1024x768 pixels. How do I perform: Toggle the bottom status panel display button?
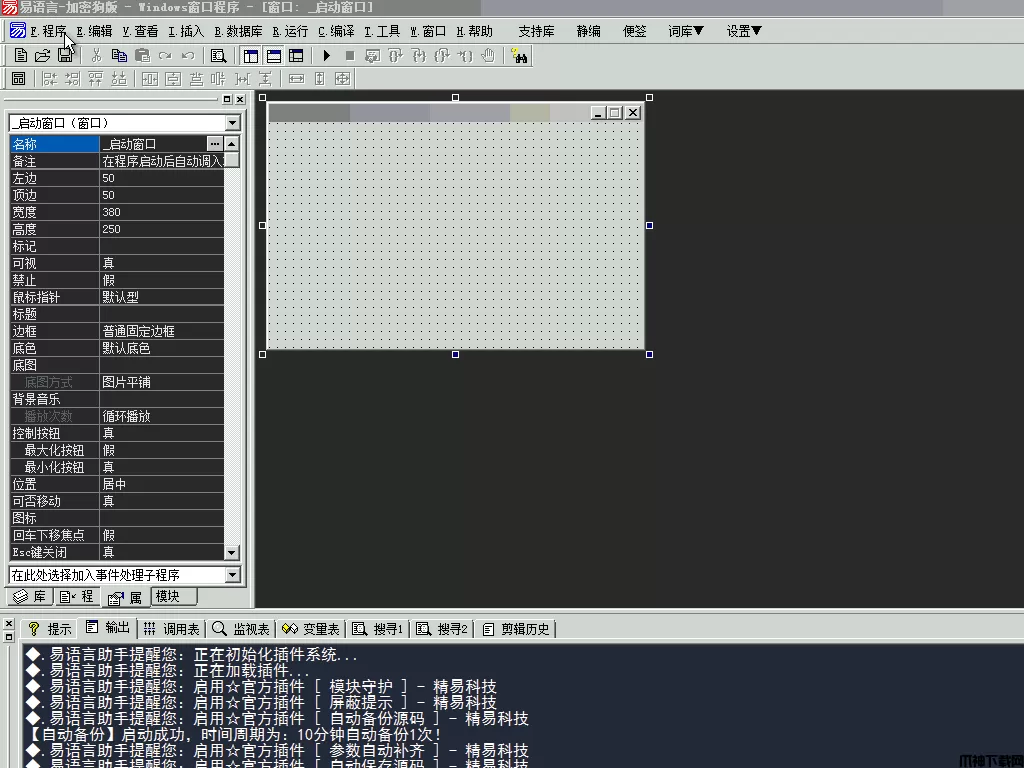272,56
